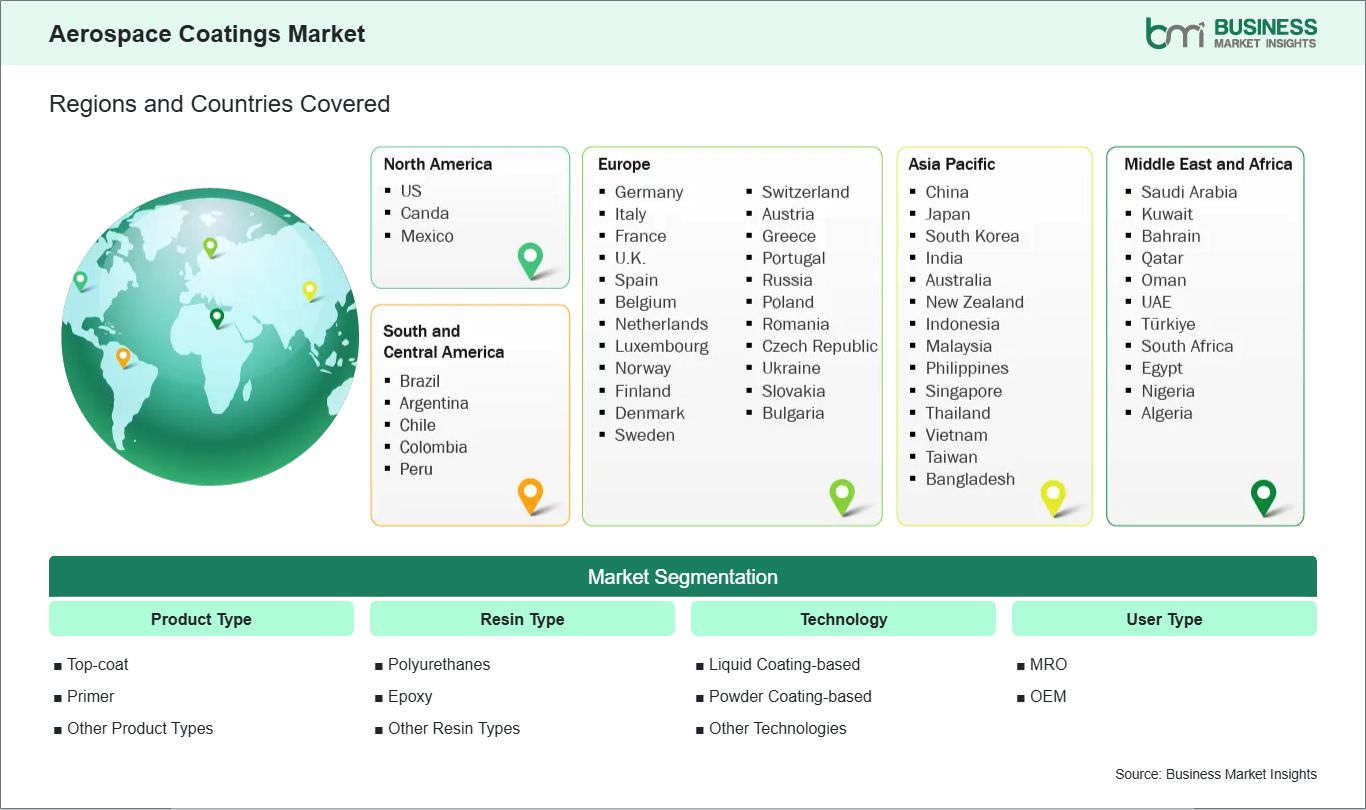Image resolution: width=1366 pixels, height=810 pixels.
Task: Click the pin marker on South America map
Action: [x=125, y=355]
